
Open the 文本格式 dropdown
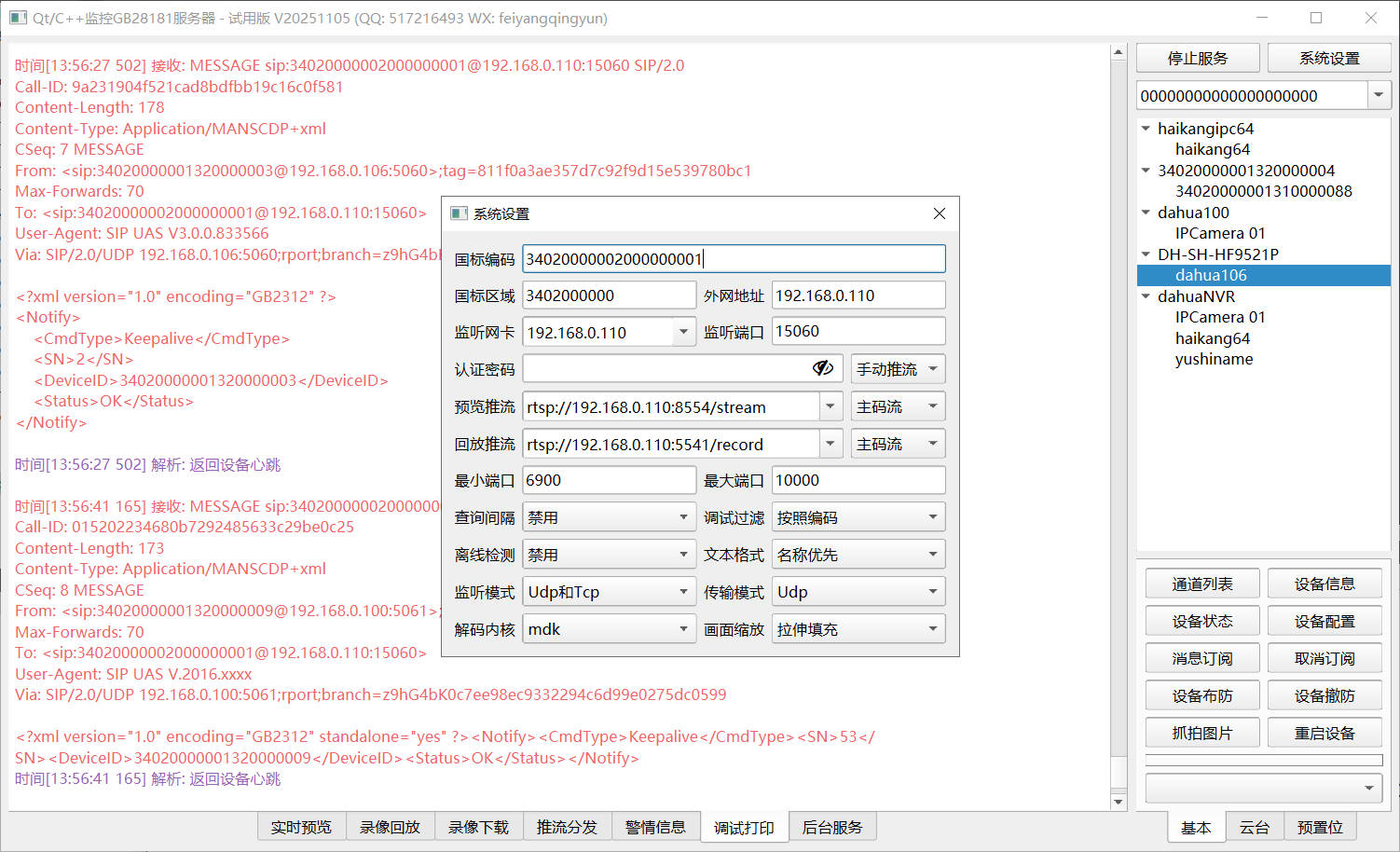point(858,555)
